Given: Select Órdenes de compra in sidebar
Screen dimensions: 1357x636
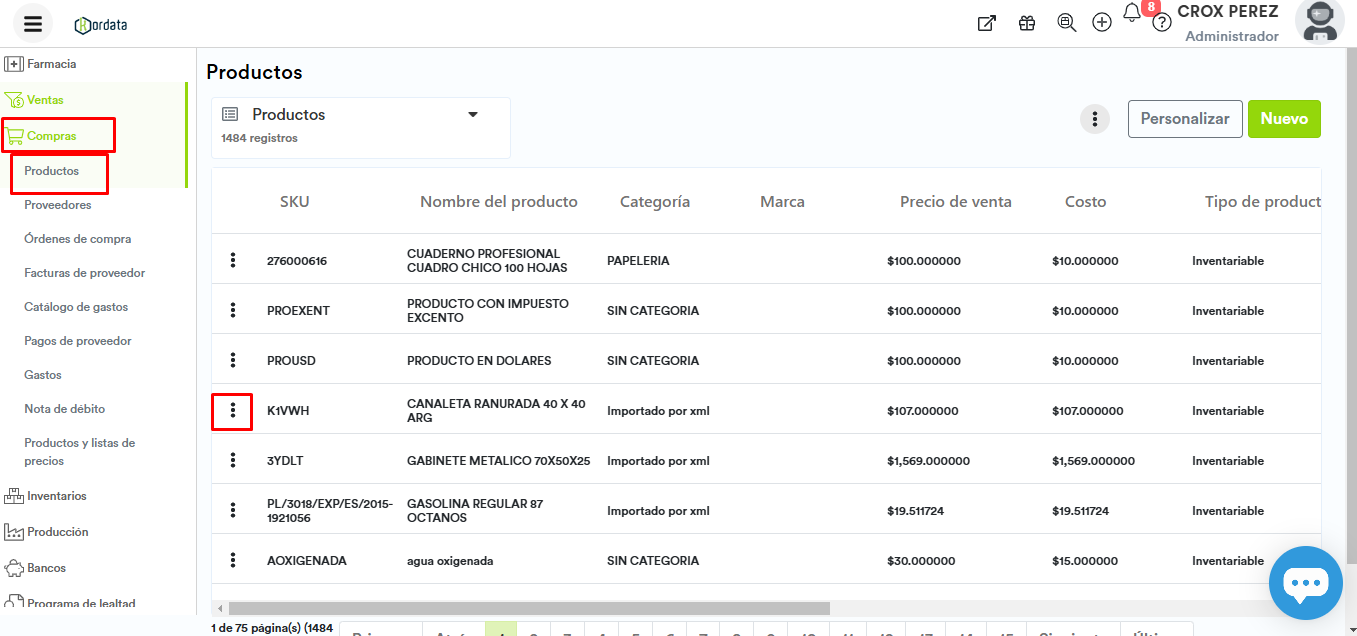Looking at the screenshot, I should pos(78,239).
